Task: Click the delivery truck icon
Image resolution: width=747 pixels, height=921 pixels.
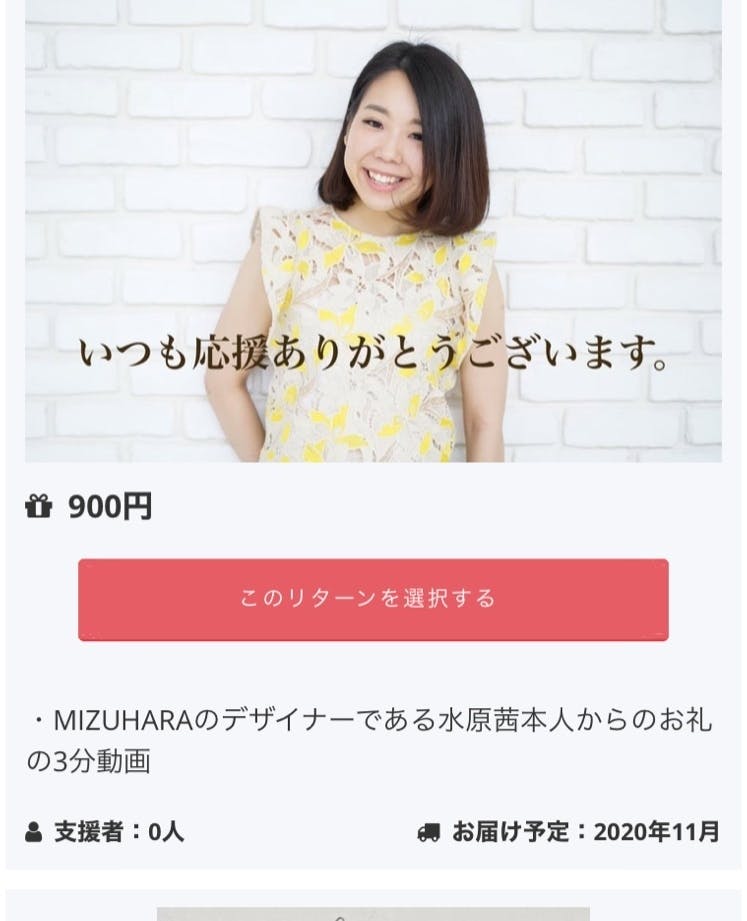Action: coord(428,833)
